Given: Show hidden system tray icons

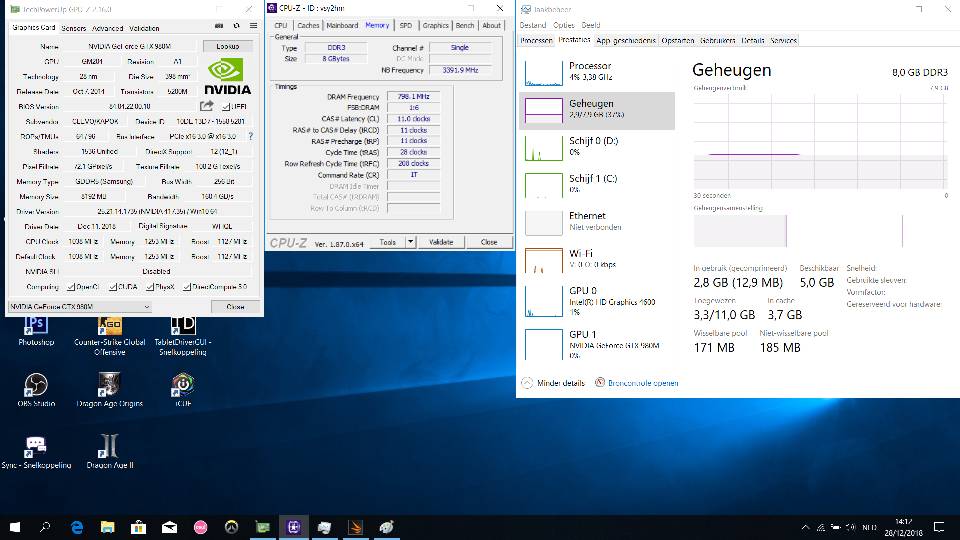Looking at the screenshot, I should (806, 527).
